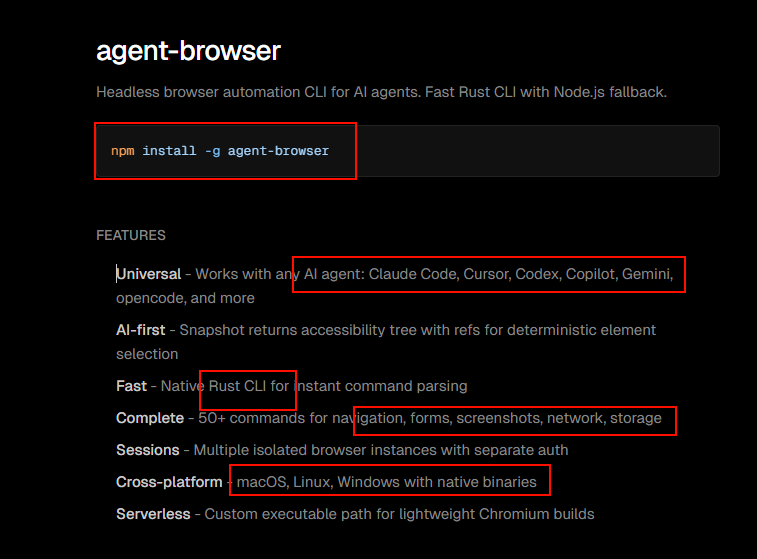Click "macOS" in the Cross-platform description
The image size is (757, 559).
[260, 482]
